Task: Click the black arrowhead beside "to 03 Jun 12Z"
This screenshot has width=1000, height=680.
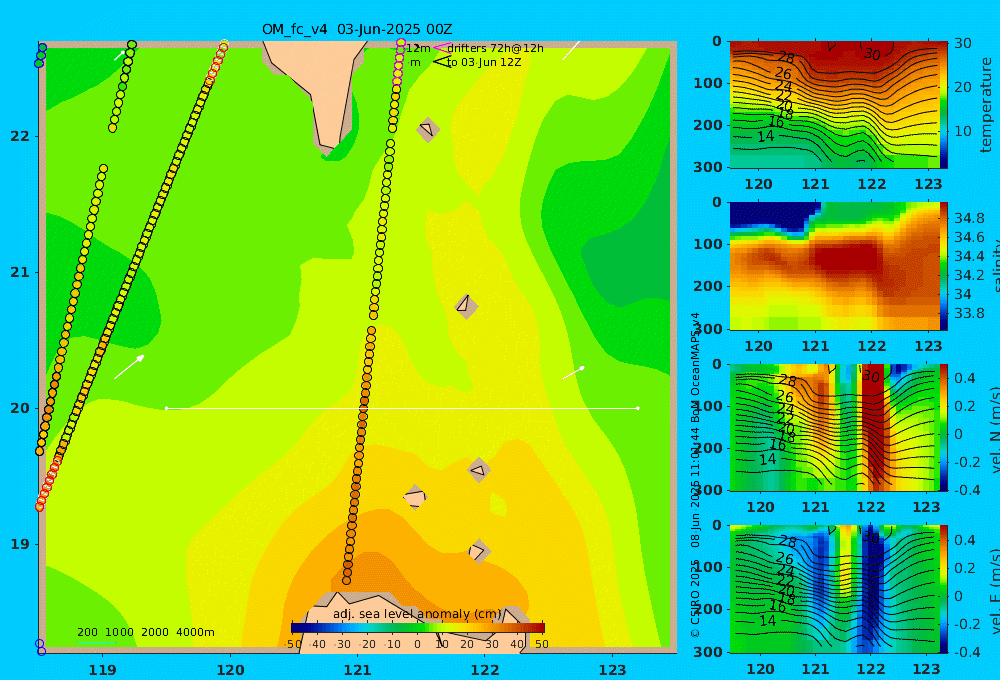Action: coord(441,62)
